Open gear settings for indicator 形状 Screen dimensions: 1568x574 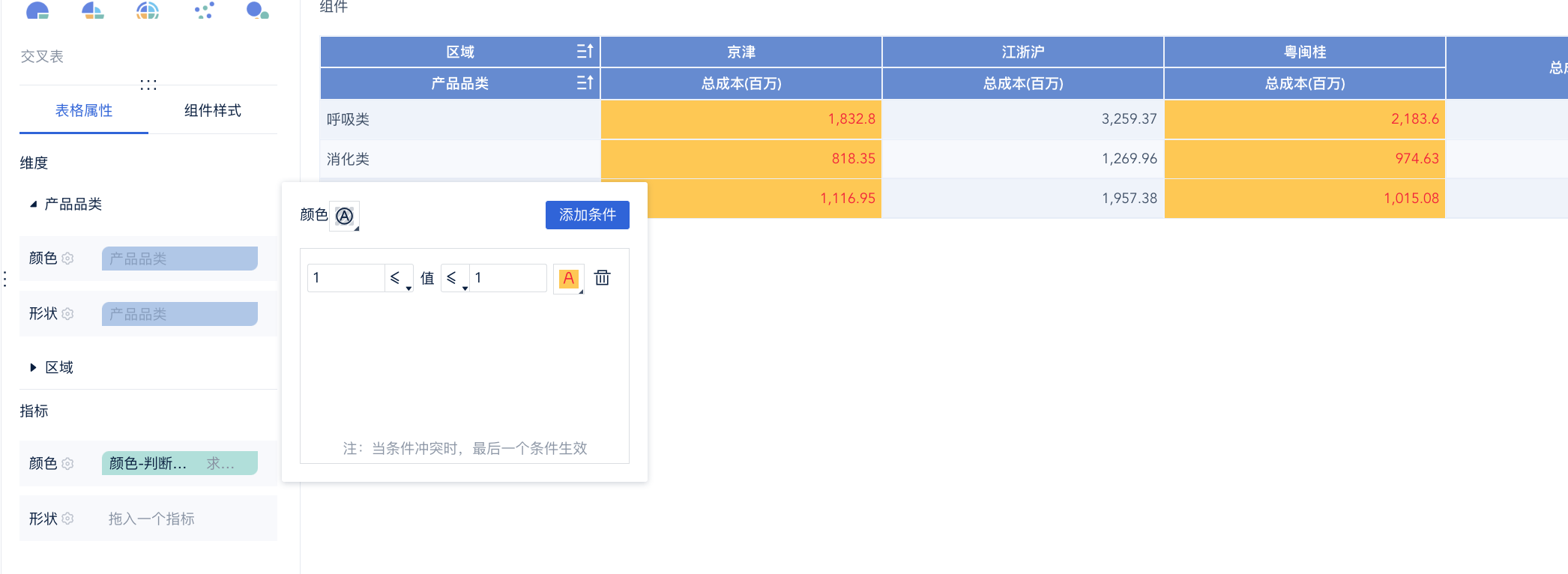68,519
